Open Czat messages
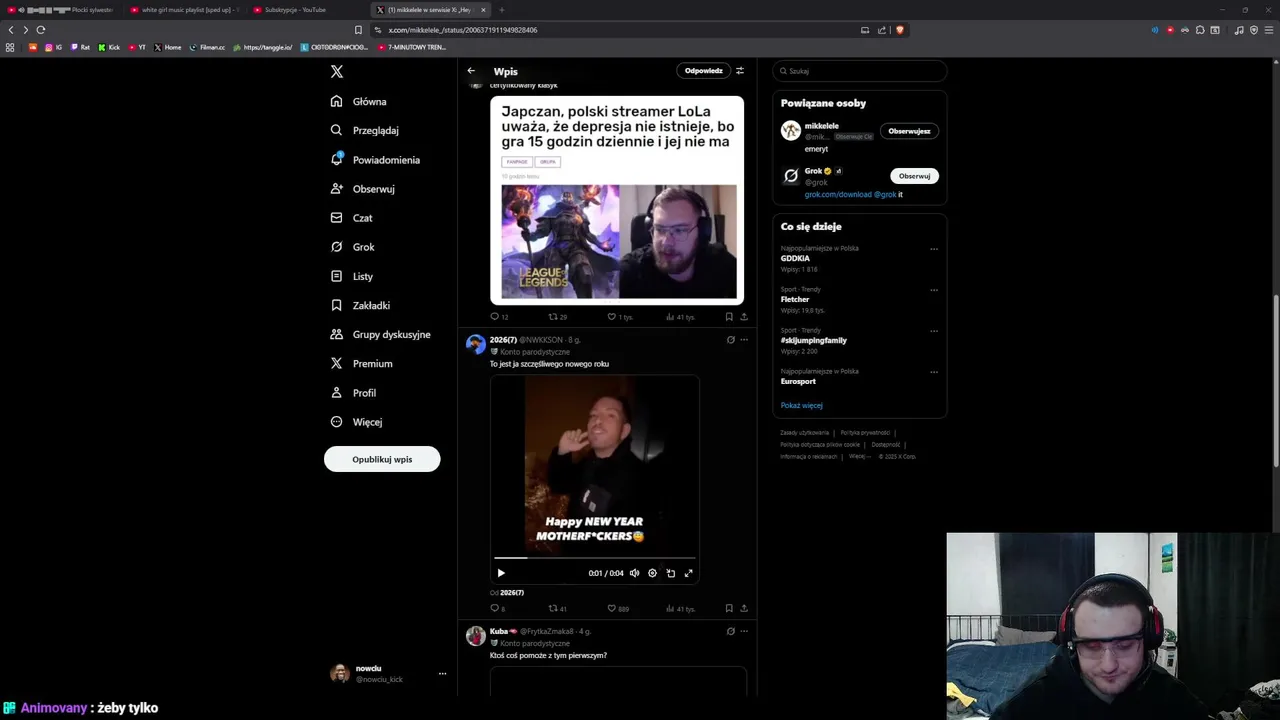 pyautogui.click(x=351, y=218)
